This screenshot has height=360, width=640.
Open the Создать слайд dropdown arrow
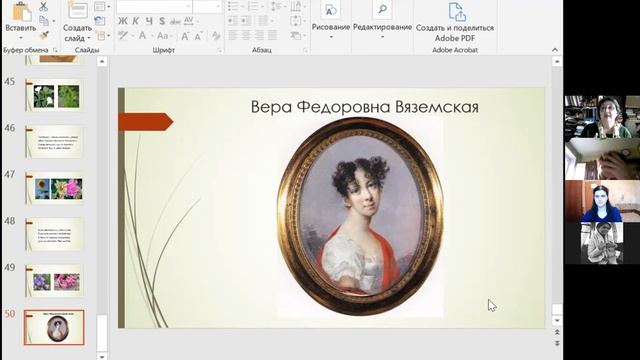89,38
